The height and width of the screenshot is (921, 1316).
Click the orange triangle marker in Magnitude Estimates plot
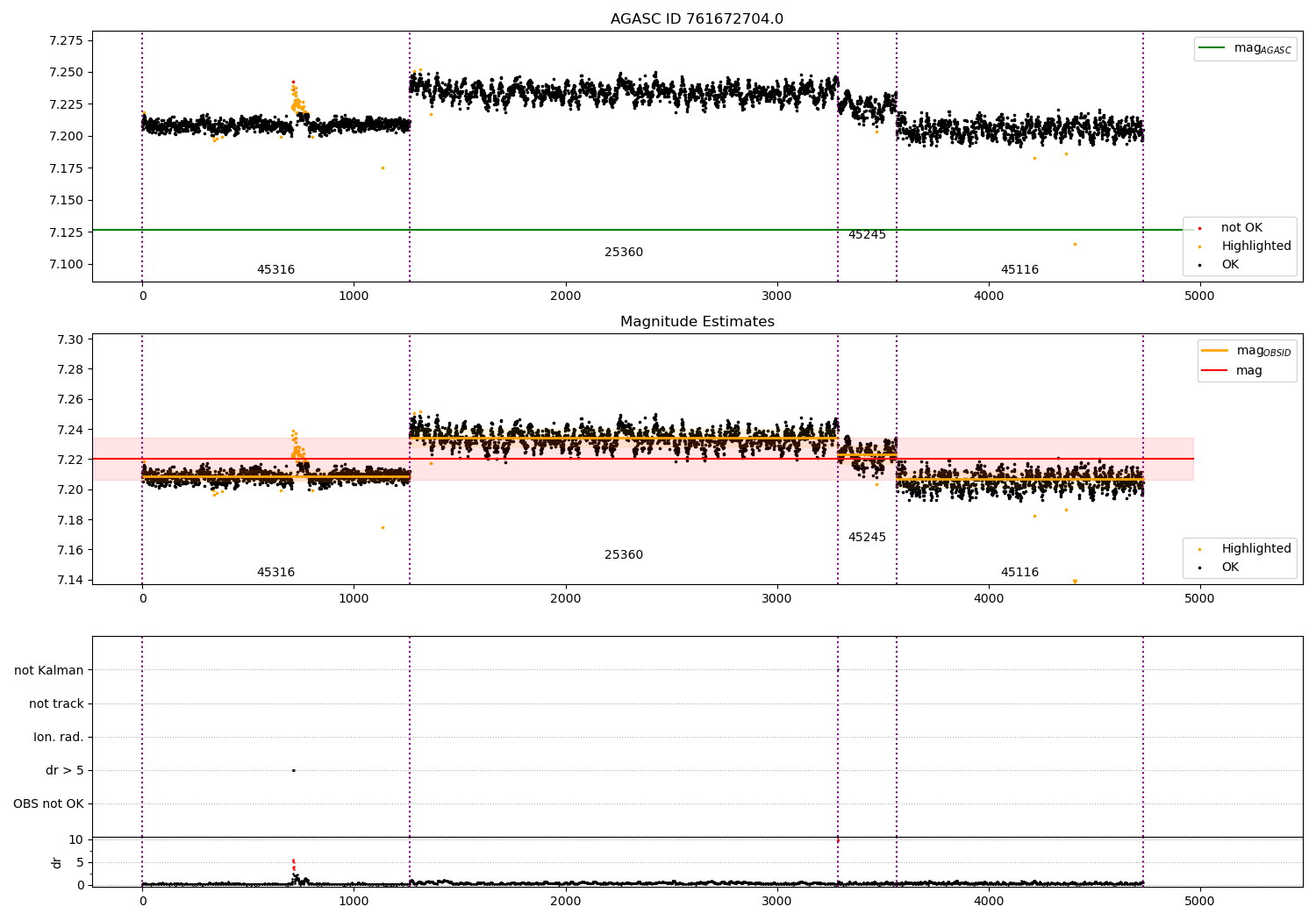[x=1075, y=582]
